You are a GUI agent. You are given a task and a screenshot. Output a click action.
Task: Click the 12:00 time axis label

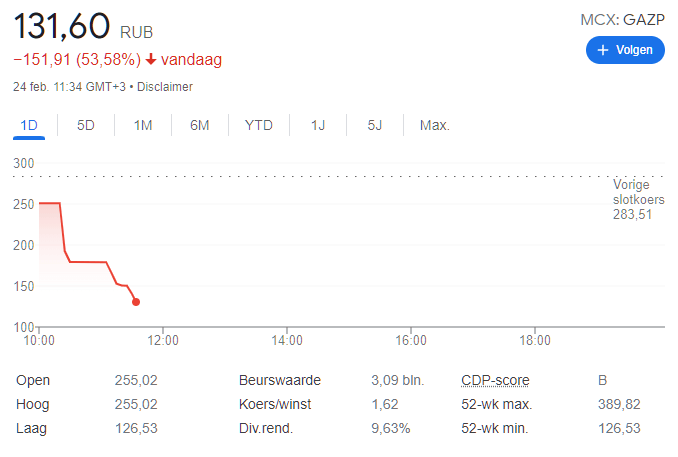[163, 340]
